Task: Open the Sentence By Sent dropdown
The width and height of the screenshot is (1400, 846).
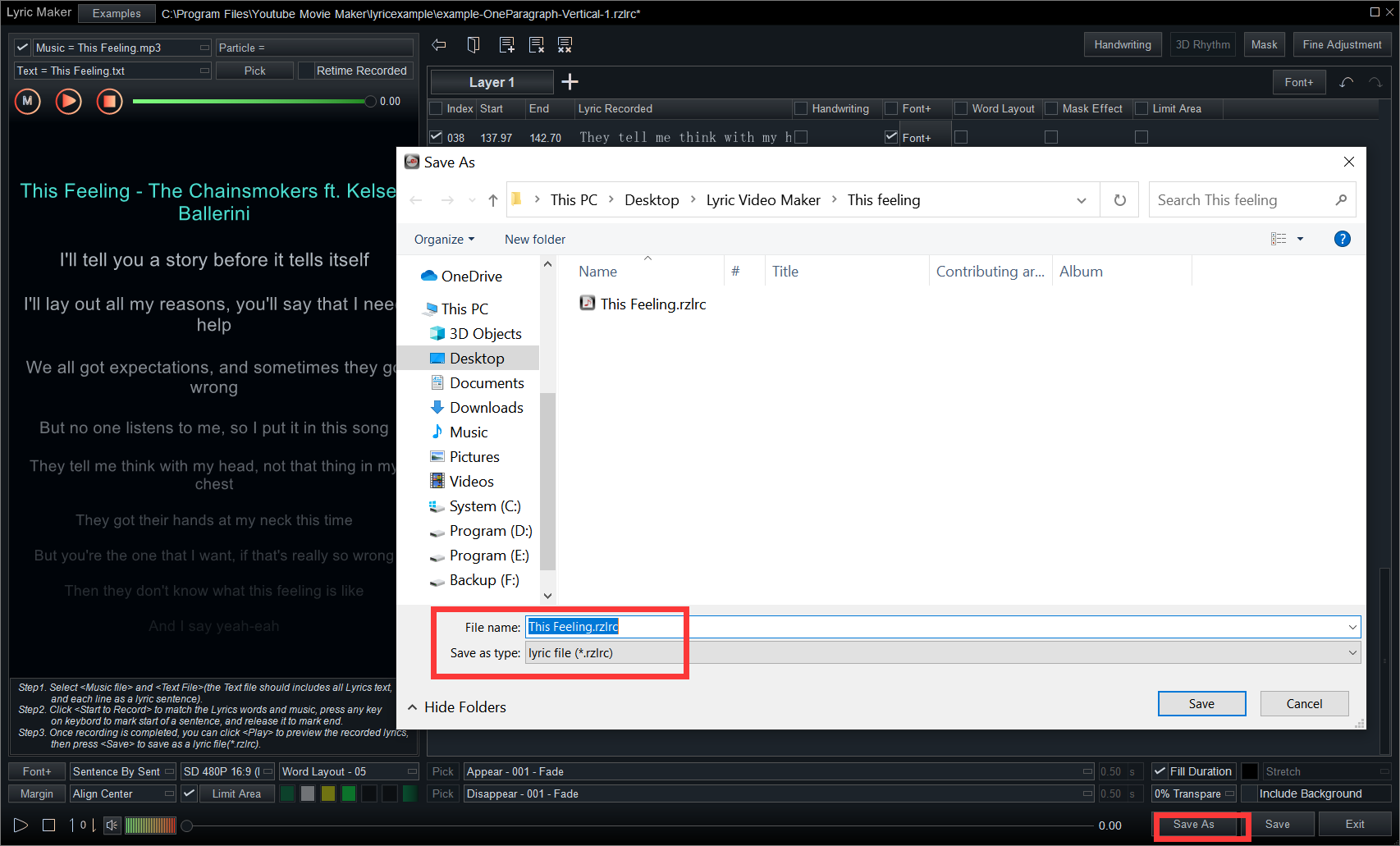Action: pos(123,771)
